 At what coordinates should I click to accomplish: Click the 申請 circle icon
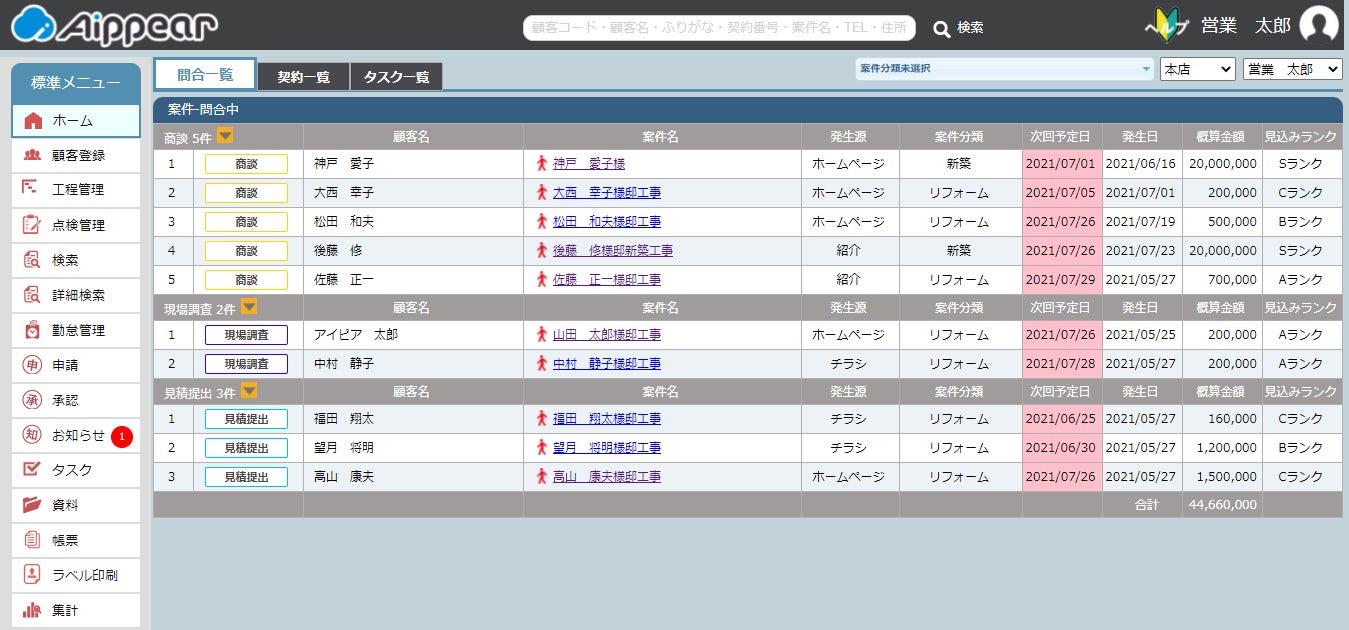point(32,365)
